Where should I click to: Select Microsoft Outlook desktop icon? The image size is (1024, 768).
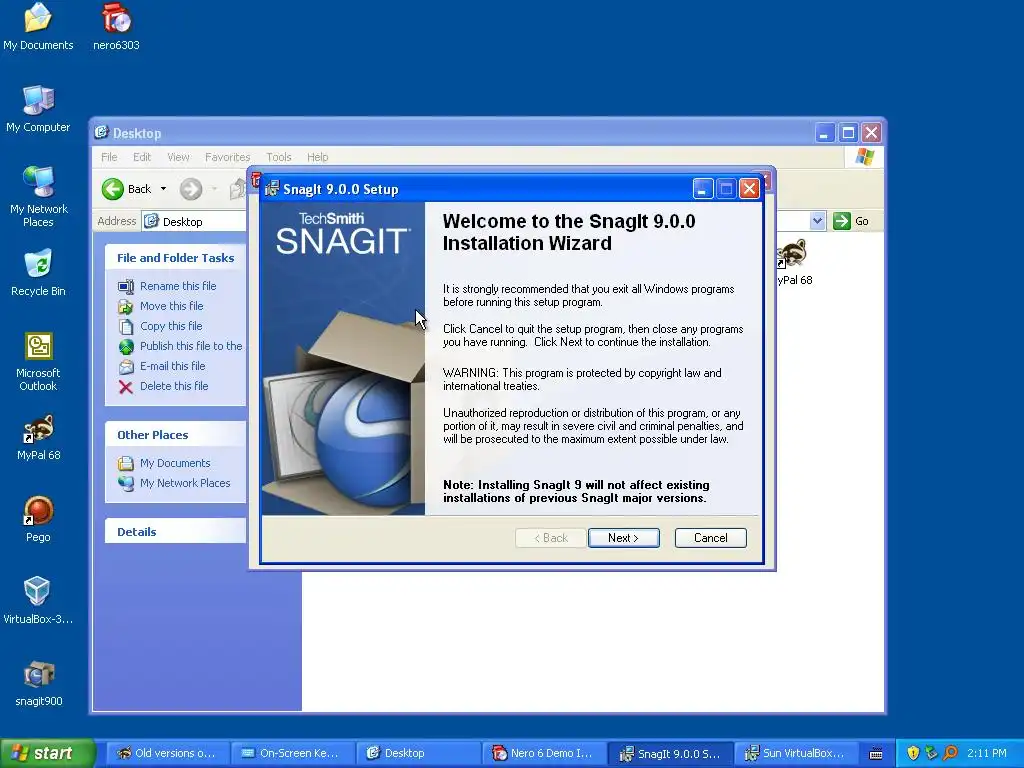click(x=38, y=361)
